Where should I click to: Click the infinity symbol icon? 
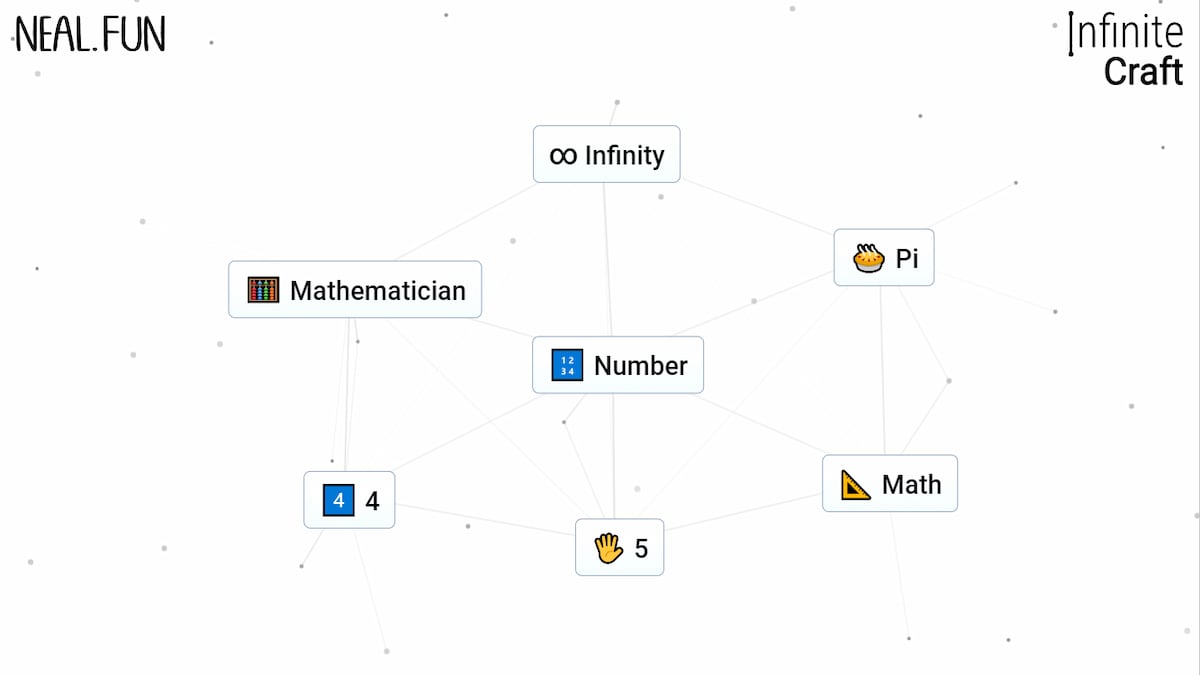563,155
